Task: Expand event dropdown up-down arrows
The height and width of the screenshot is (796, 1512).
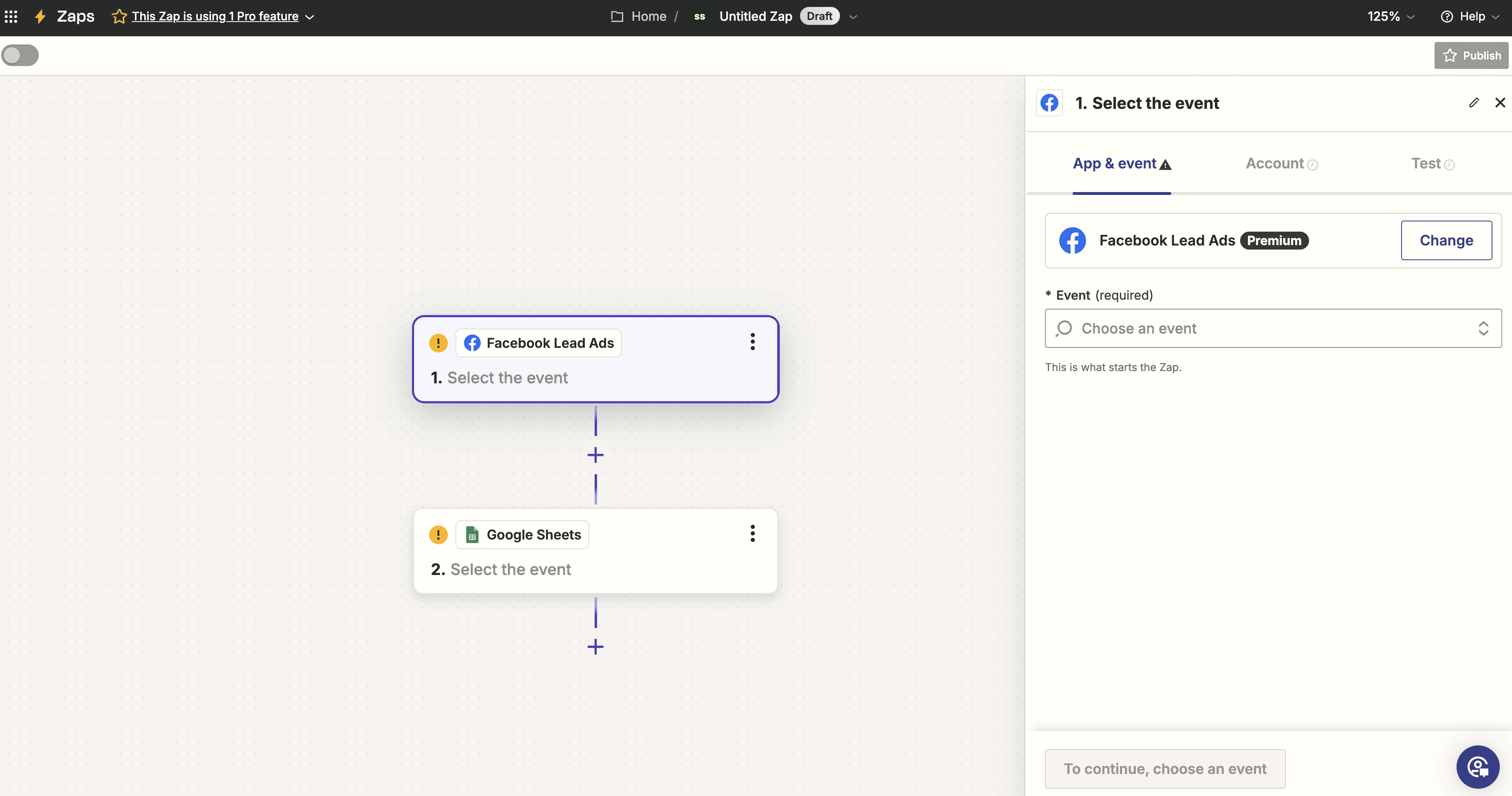Action: click(1483, 328)
